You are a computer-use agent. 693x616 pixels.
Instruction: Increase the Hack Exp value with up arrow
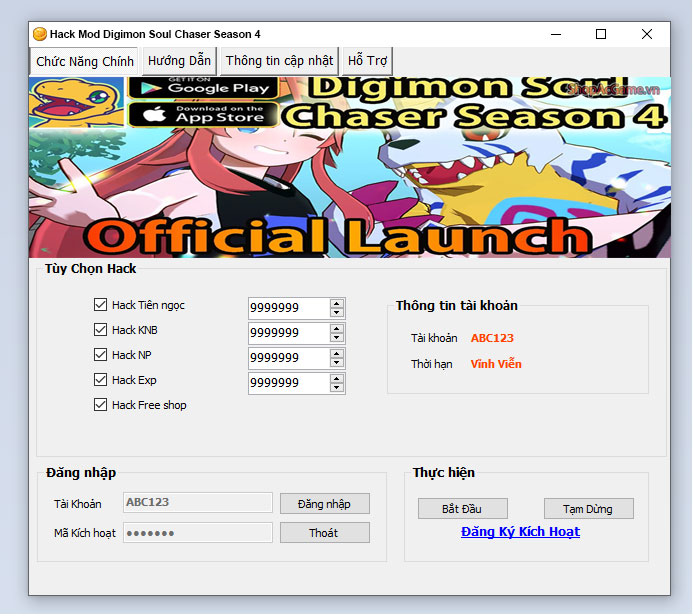click(337, 379)
